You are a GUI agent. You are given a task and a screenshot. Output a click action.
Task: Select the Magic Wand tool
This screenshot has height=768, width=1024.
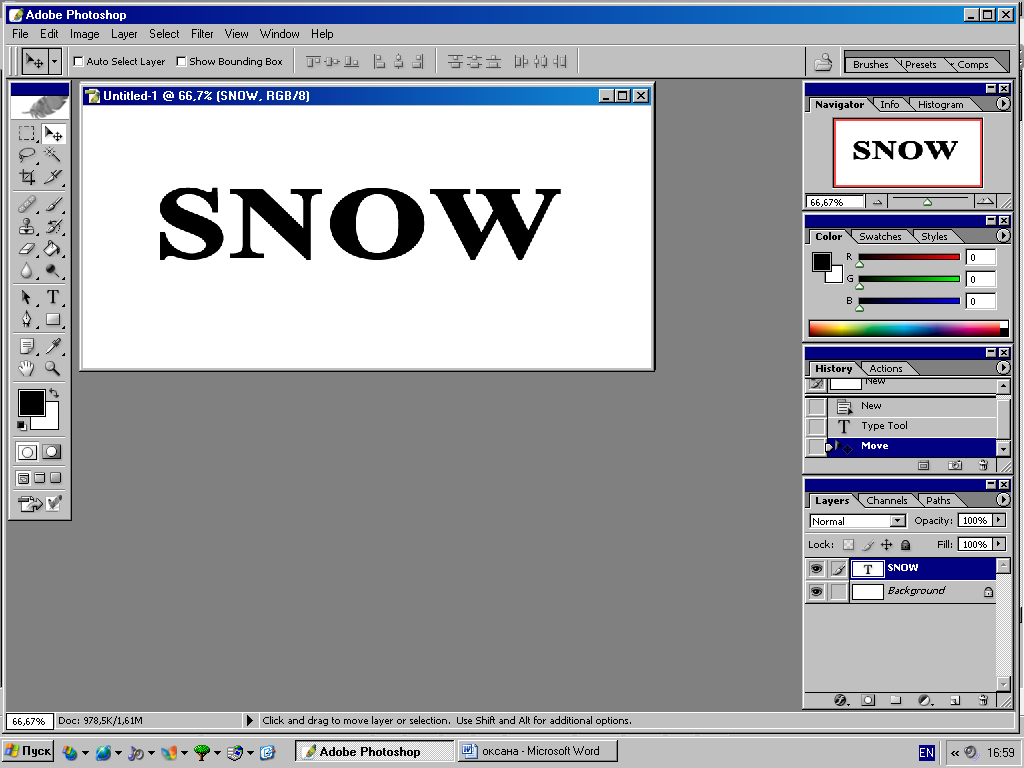pos(52,155)
